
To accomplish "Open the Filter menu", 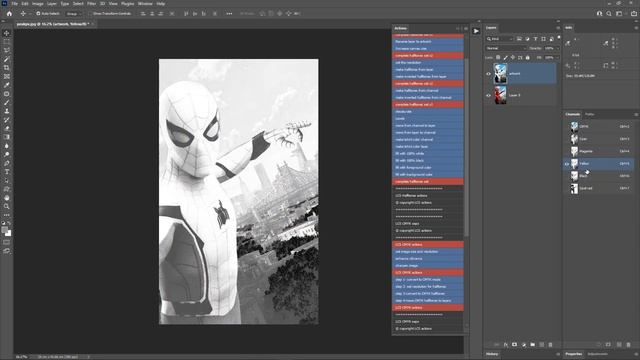I will [91, 4].
